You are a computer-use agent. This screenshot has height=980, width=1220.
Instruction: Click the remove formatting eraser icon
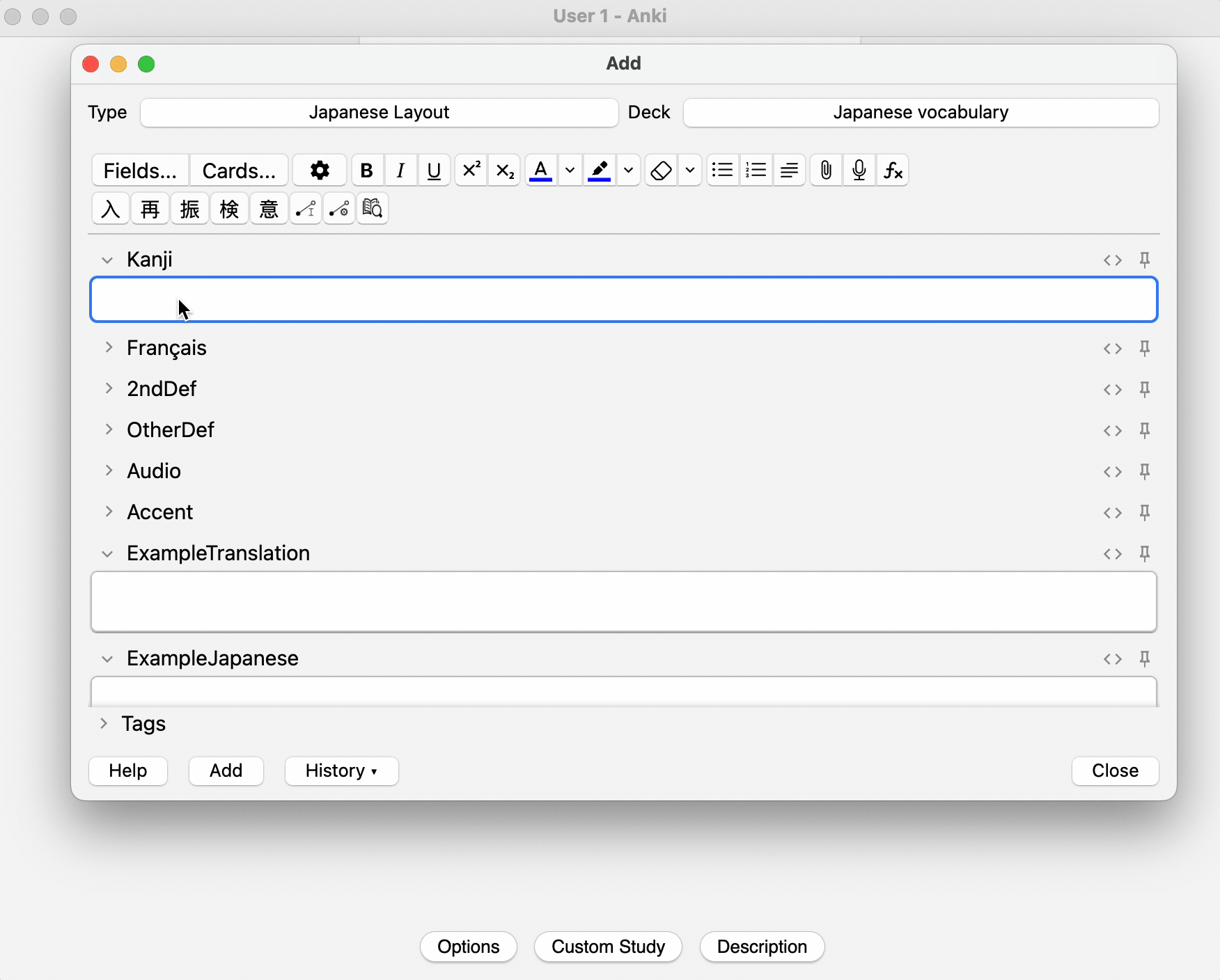coord(662,171)
